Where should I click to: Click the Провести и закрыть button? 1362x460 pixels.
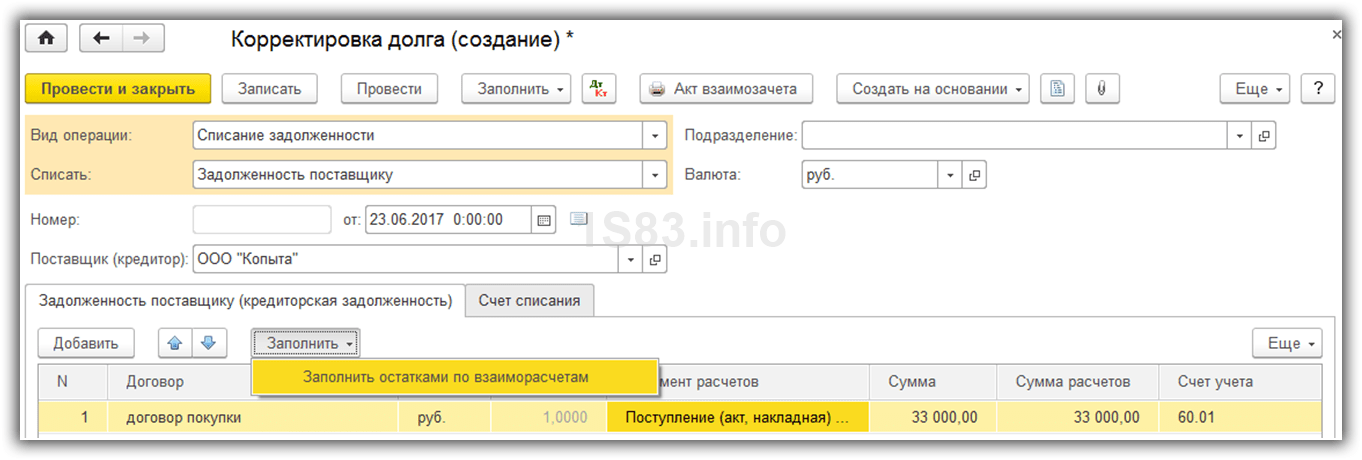(118, 88)
